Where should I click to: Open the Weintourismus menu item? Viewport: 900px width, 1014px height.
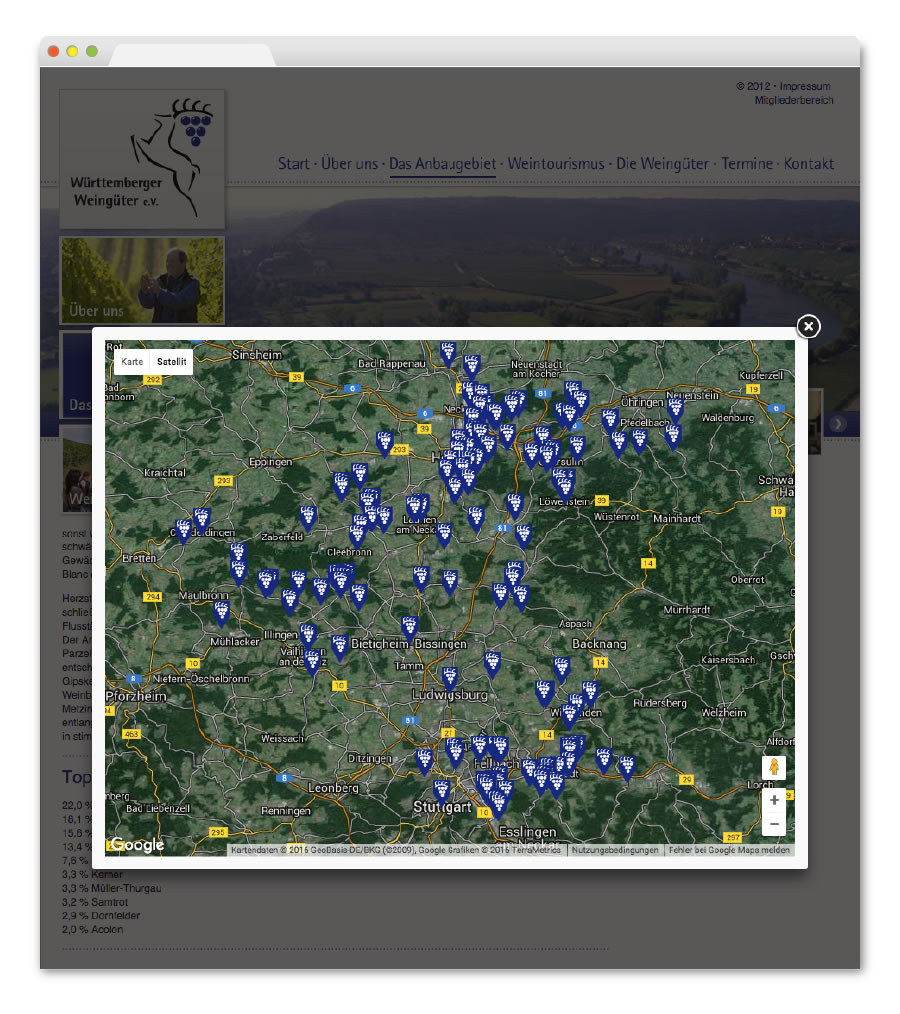coord(555,164)
